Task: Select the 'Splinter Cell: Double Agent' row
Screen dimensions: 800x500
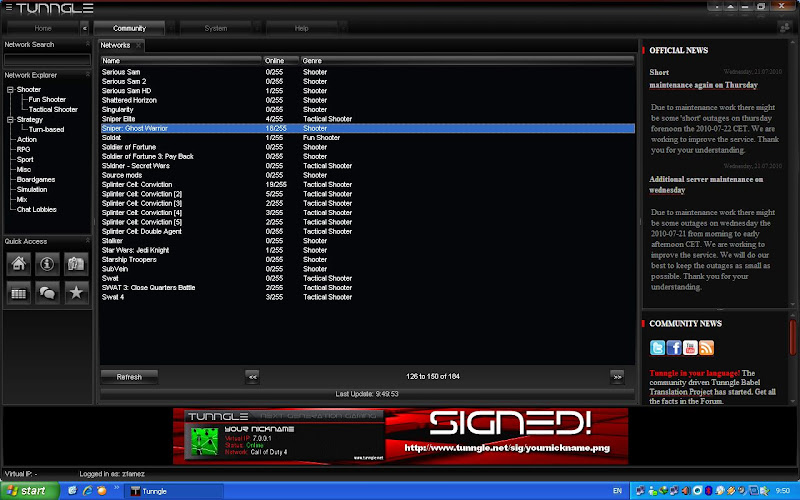Action: [367, 232]
